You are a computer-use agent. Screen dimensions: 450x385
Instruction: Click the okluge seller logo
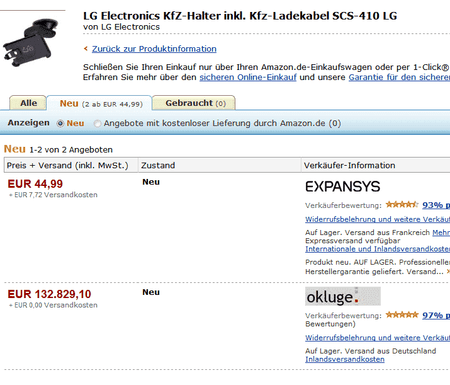tap(343, 296)
